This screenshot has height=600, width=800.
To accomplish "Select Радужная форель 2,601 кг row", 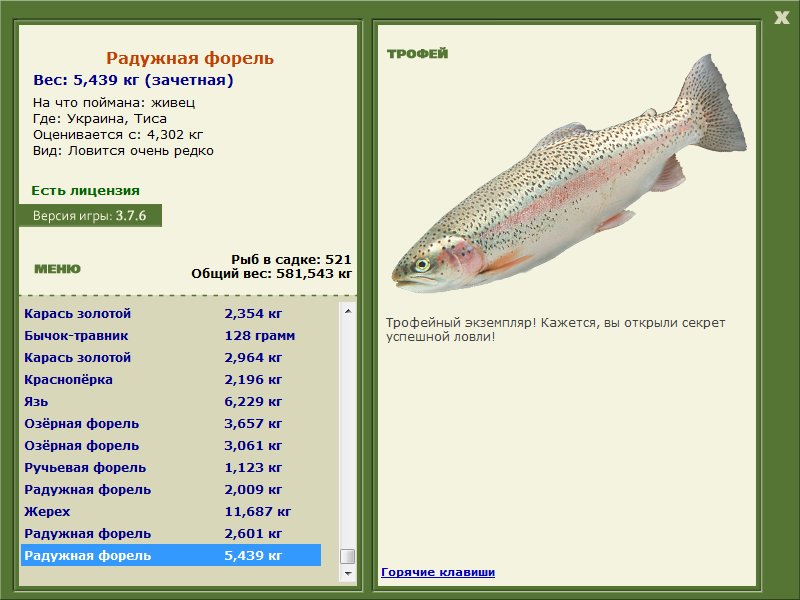I will click(171, 533).
